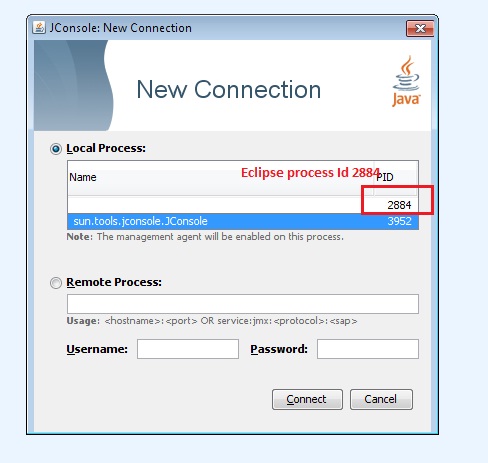The width and height of the screenshot is (488, 463).
Task: Click the Connect button
Action: (x=307, y=399)
